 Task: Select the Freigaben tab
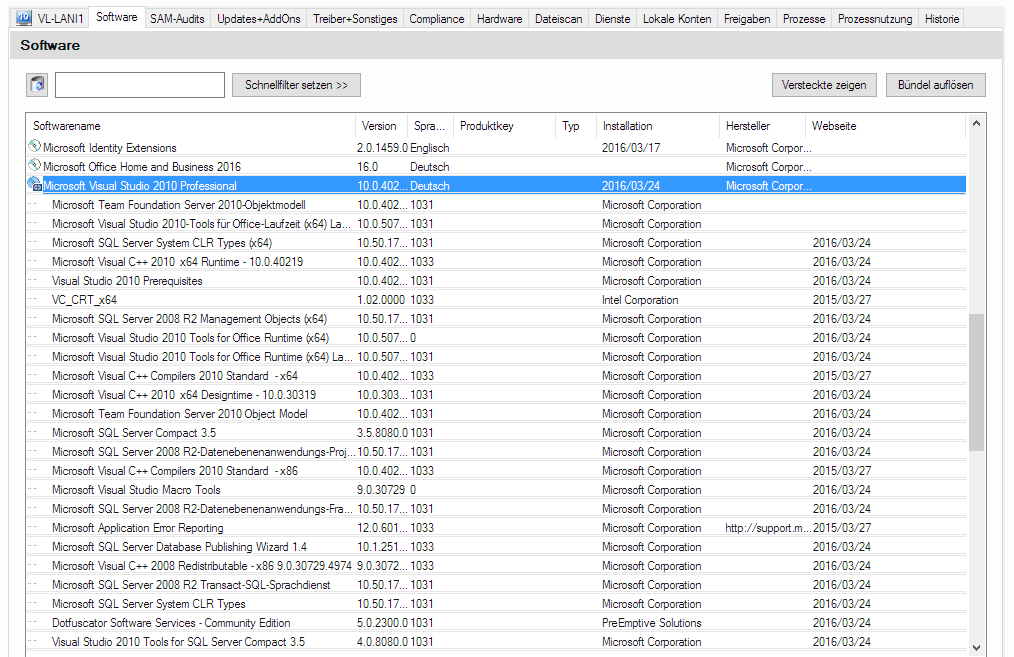click(747, 19)
